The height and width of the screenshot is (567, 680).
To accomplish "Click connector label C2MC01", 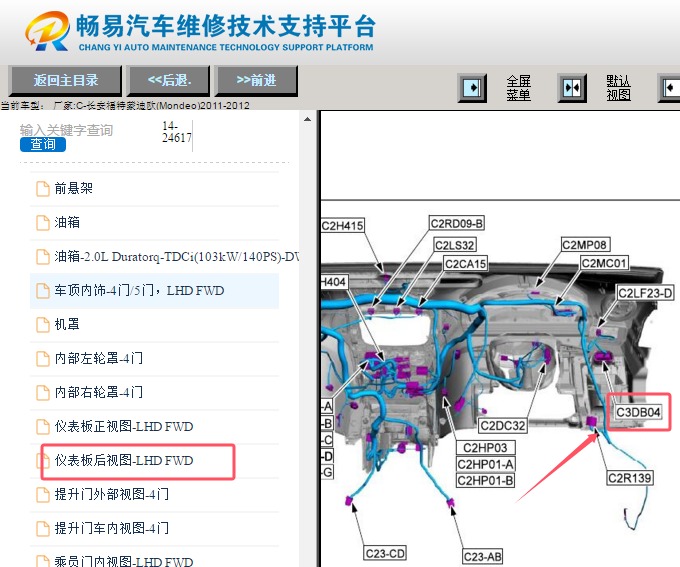I will pyautogui.click(x=604, y=263).
